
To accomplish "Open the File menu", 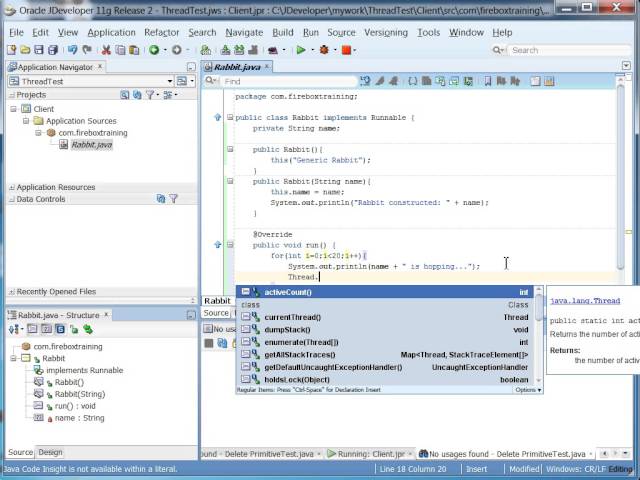I will coord(16,32).
